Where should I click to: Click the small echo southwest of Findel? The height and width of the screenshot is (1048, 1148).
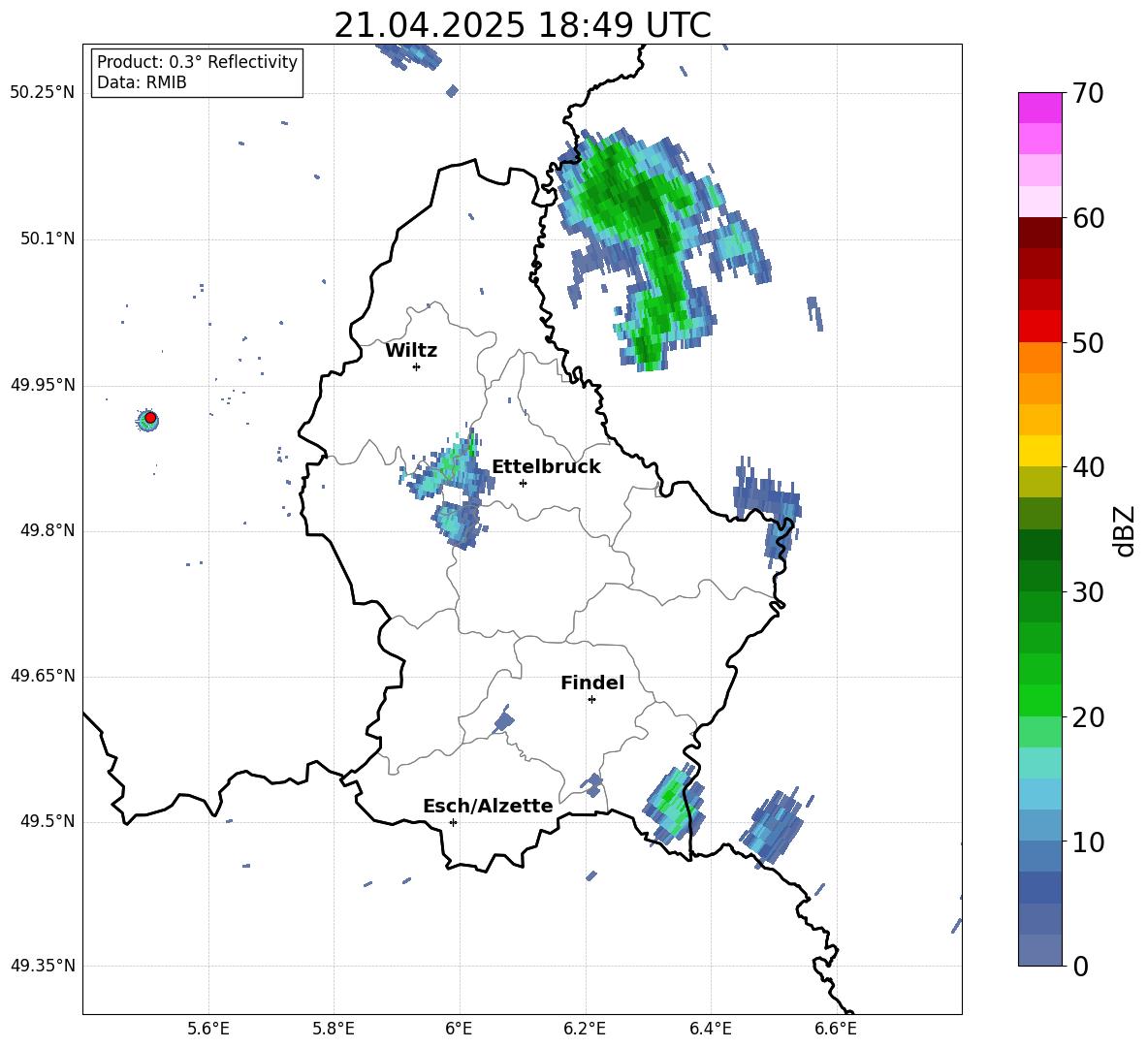(x=504, y=720)
